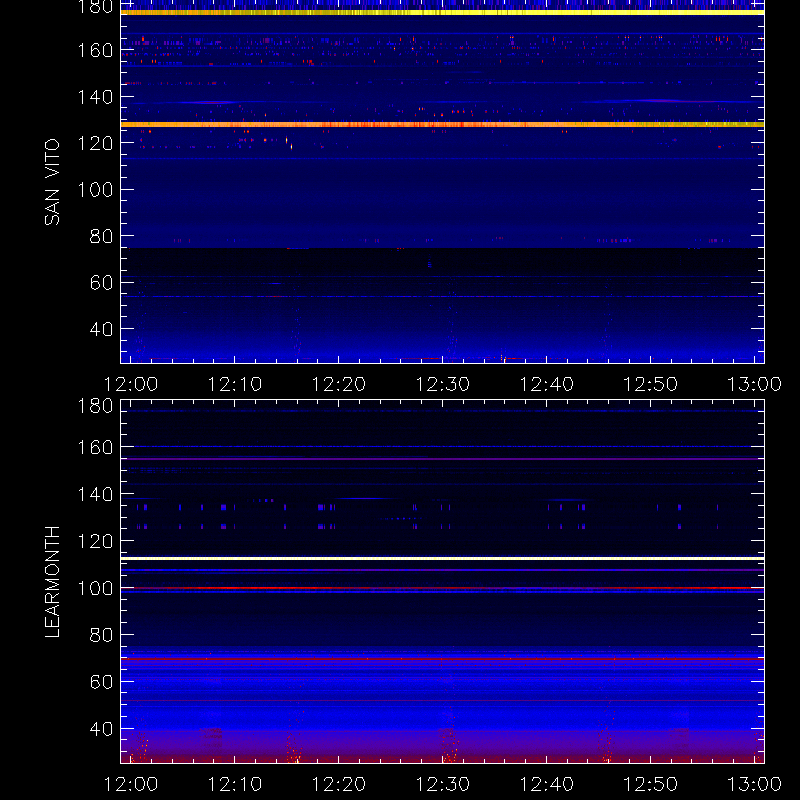800x800 pixels.
Task: Select the 60 tick label on San Vito axis
Action: [101, 283]
